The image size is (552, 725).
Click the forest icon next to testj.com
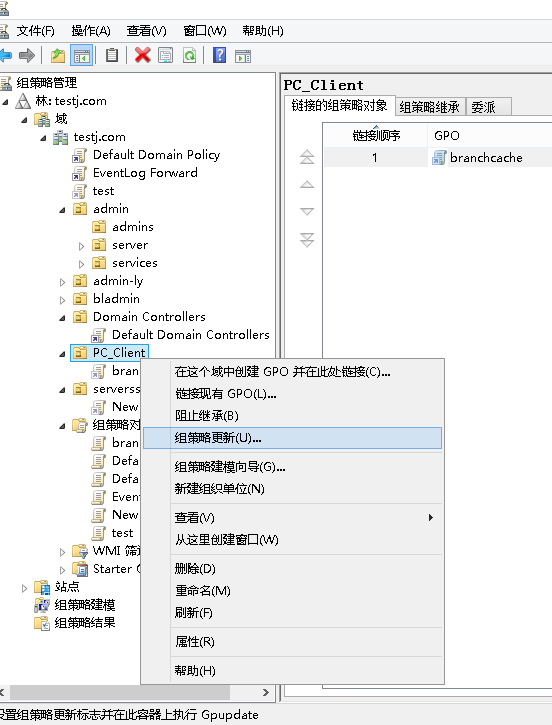pos(23,101)
